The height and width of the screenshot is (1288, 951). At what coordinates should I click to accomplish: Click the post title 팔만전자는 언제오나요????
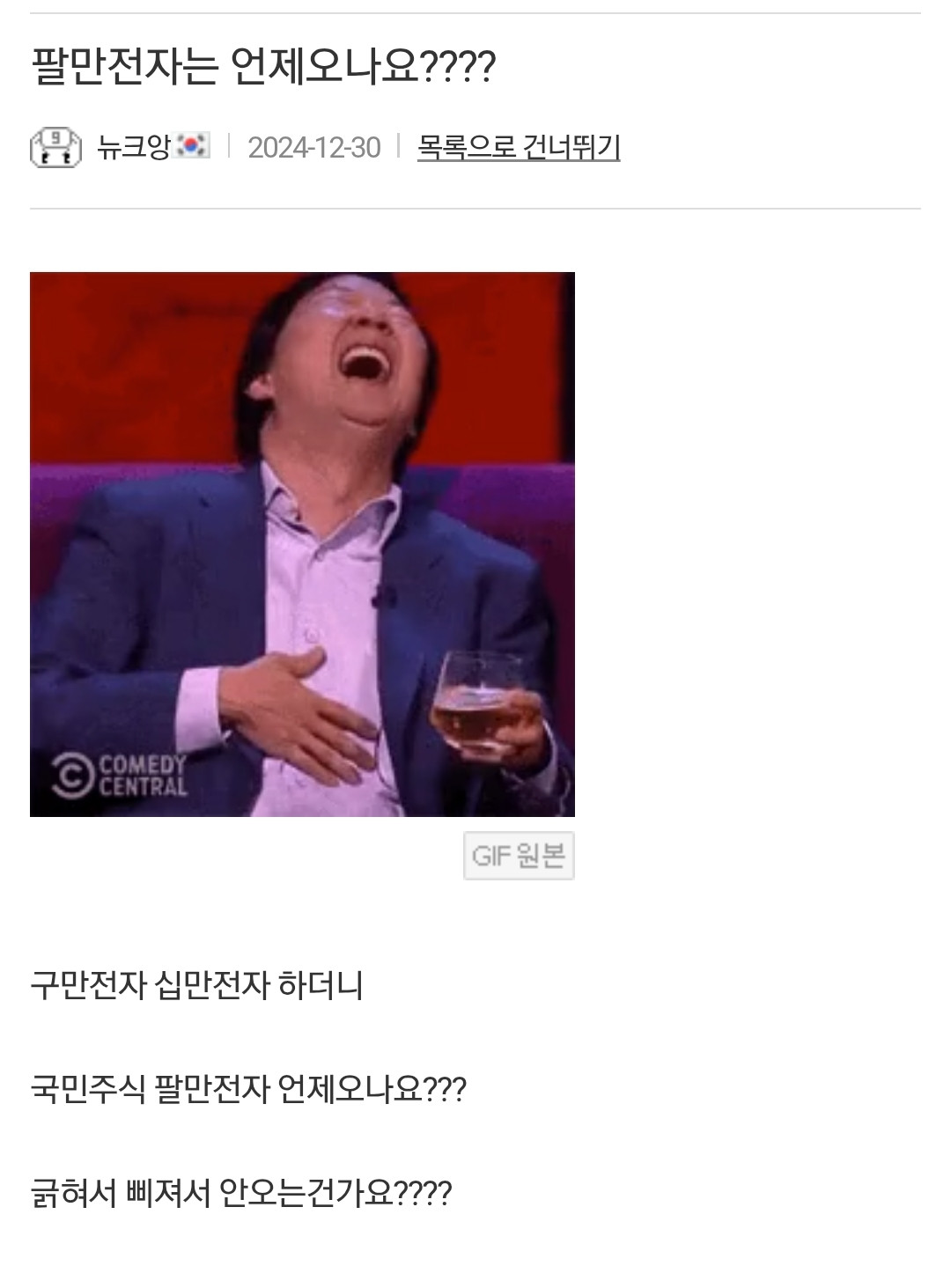coord(263,67)
